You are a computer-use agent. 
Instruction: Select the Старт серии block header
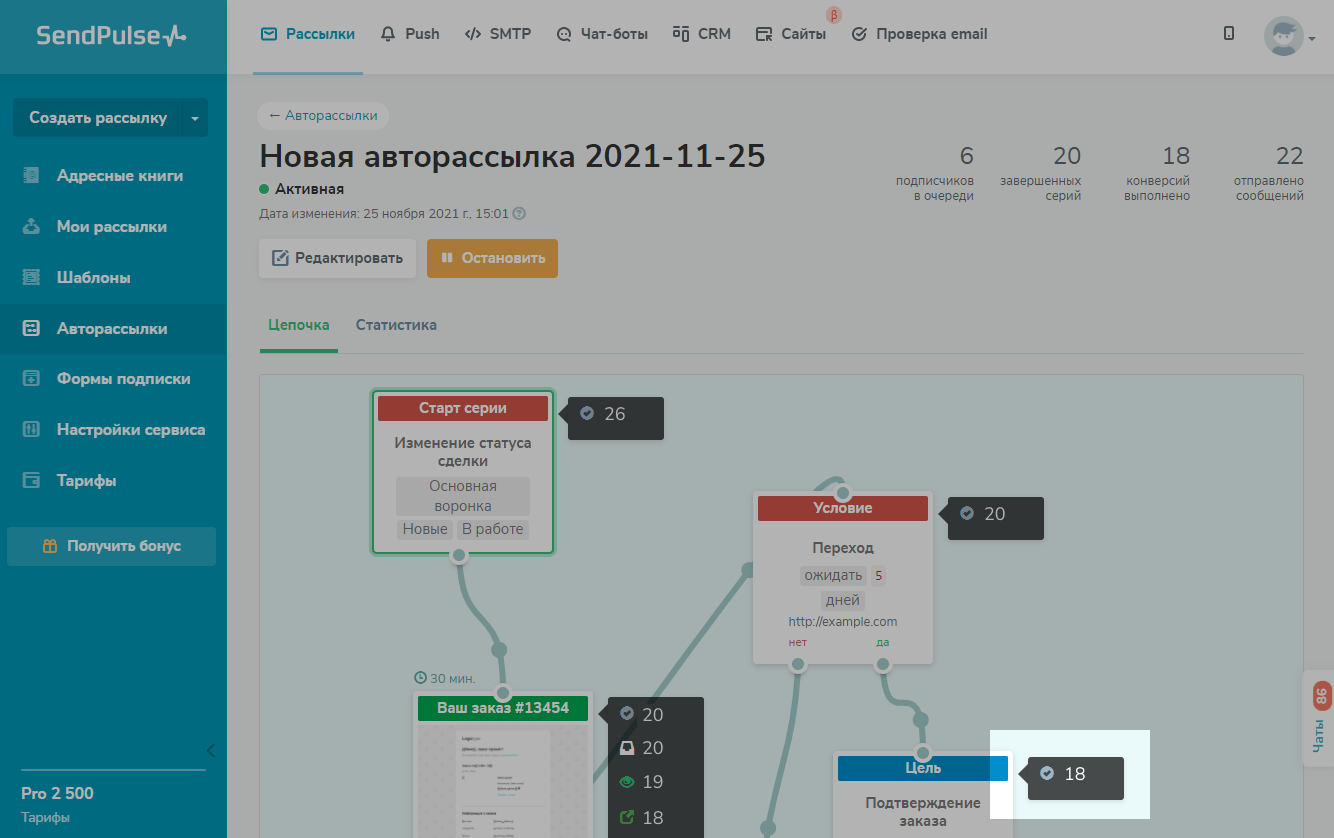click(x=463, y=408)
